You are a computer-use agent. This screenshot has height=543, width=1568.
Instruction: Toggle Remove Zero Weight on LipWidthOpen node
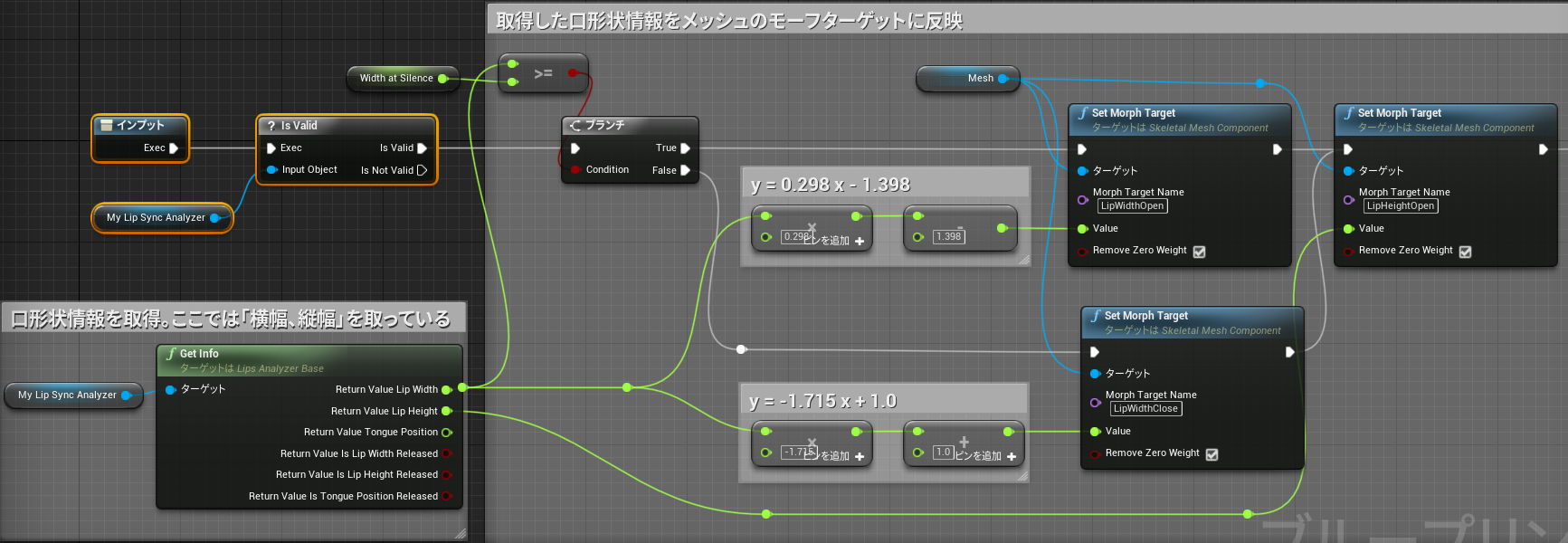pos(1199,252)
